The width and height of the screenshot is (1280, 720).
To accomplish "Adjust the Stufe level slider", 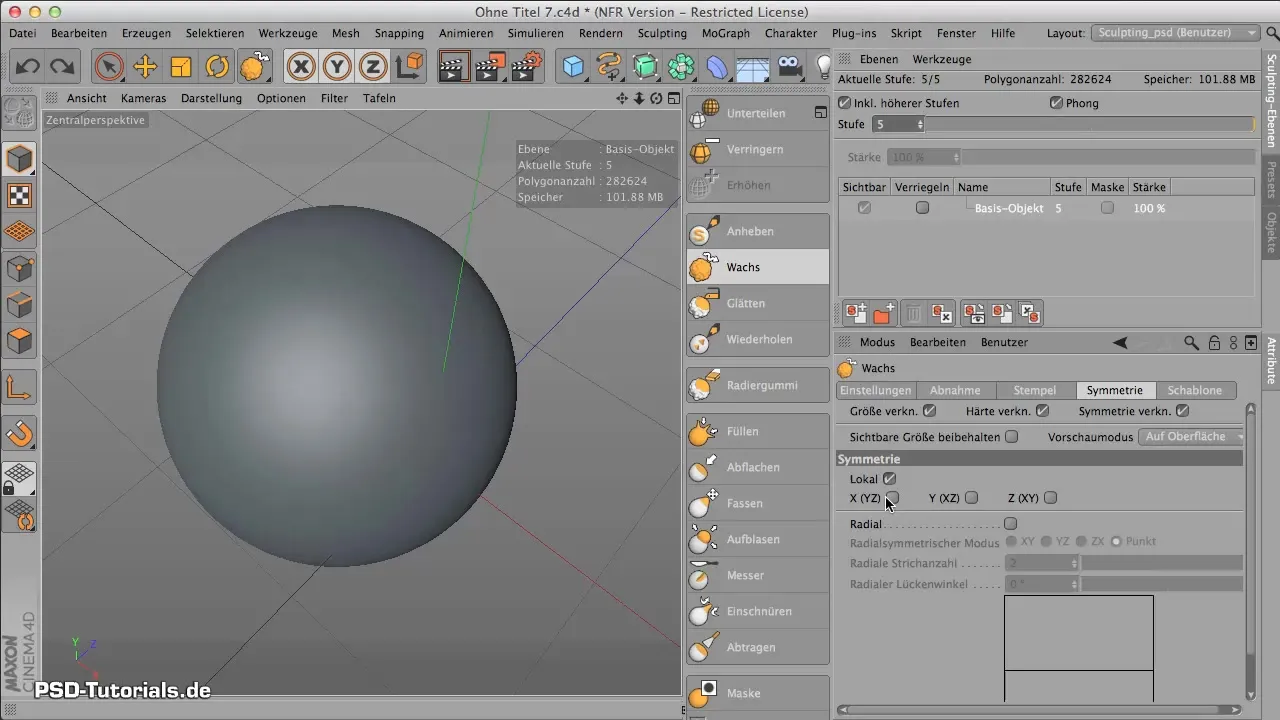I will tap(1088, 125).
